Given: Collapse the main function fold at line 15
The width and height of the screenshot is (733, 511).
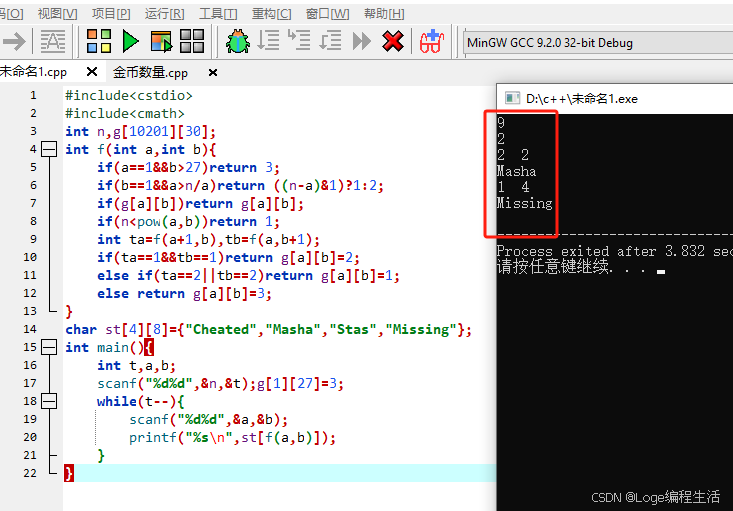Looking at the screenshot, I should click(49, 347).
